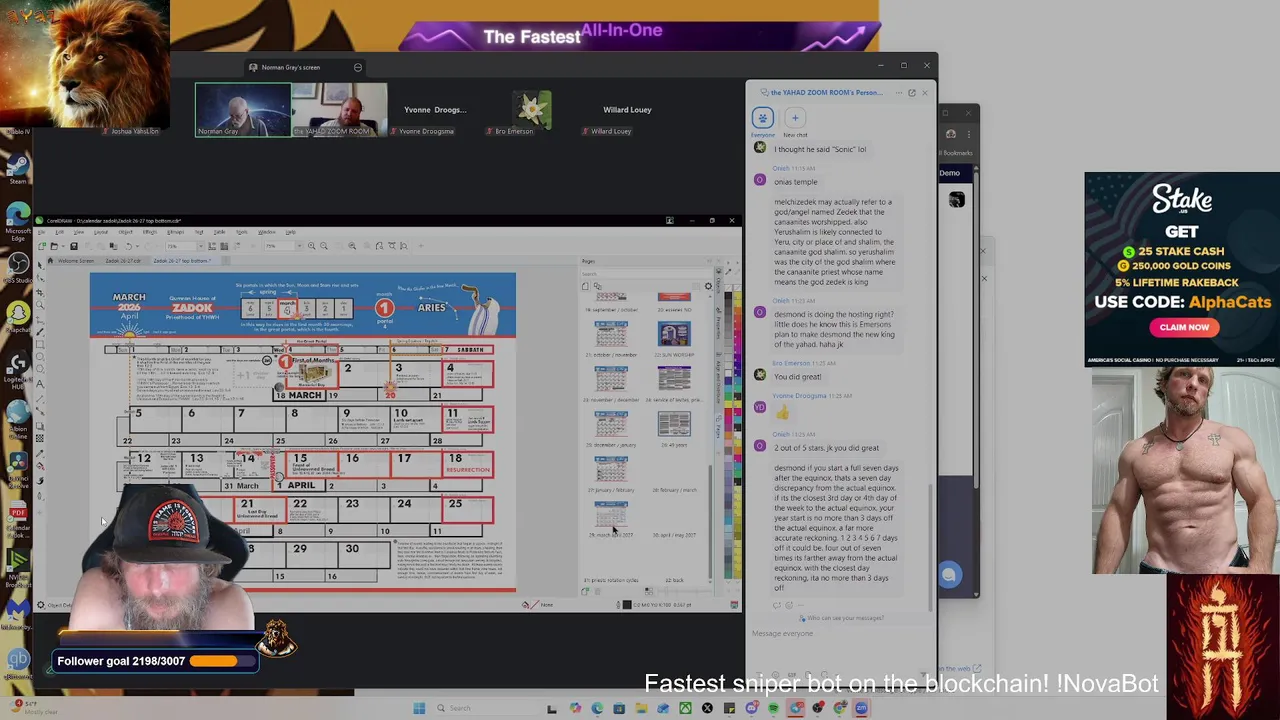Open the CorelDRAW zoom level dropdown
Screen dimensions: 1280x720
[x=201, y=246]
